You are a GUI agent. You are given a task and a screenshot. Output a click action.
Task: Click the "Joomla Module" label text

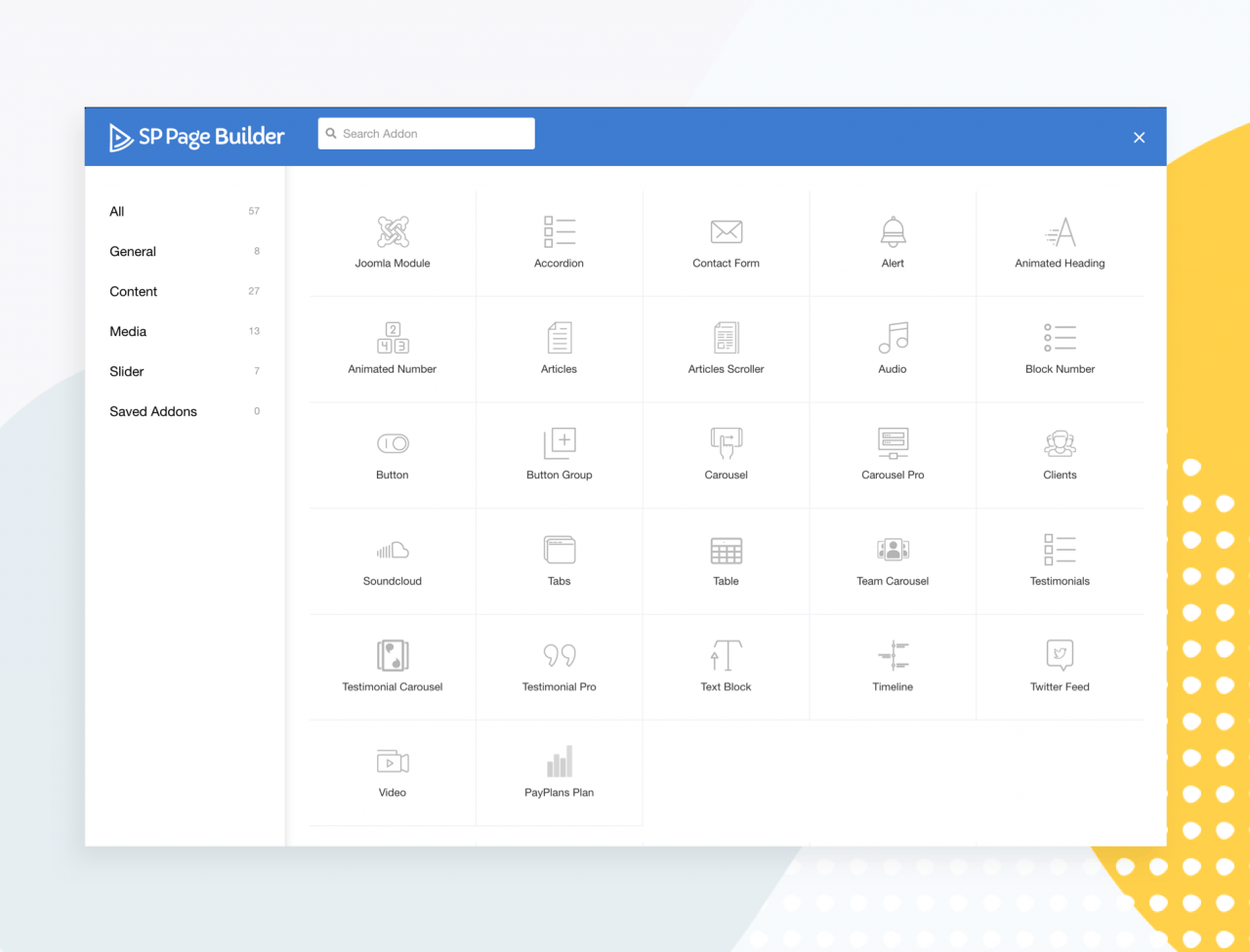(393, 264)
